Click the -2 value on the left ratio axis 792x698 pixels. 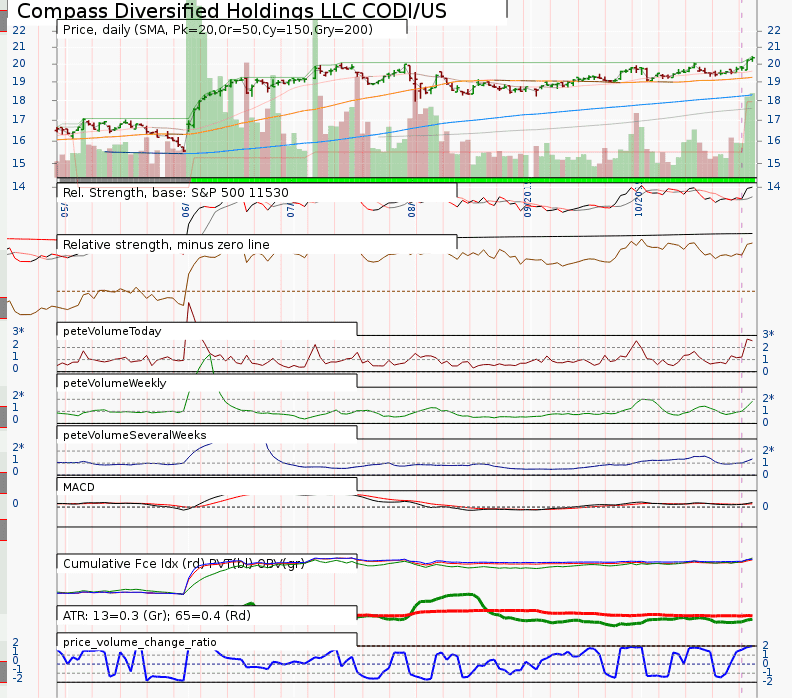17,679
